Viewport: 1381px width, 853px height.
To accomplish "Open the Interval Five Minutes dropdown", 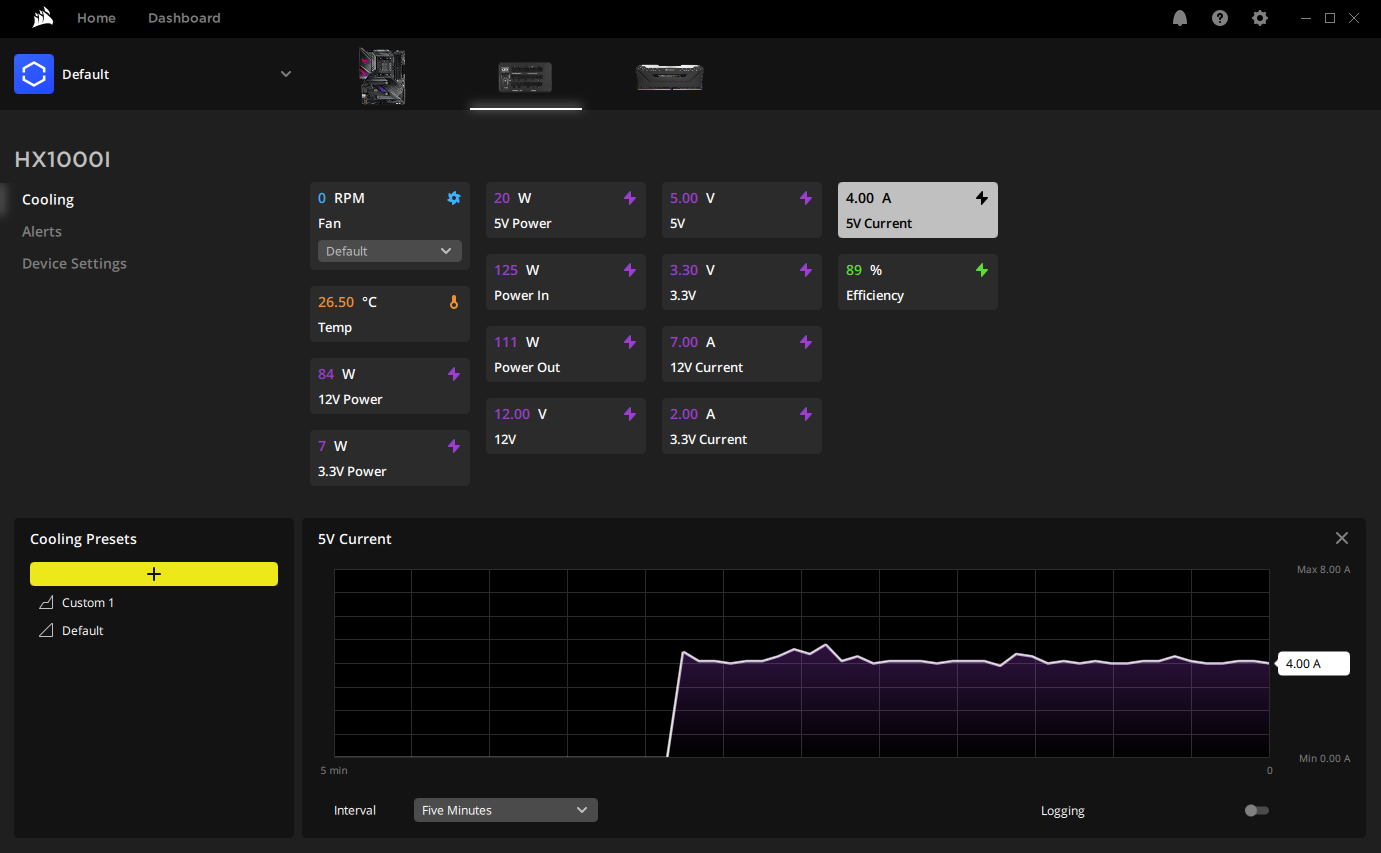I will pos(506,810).
